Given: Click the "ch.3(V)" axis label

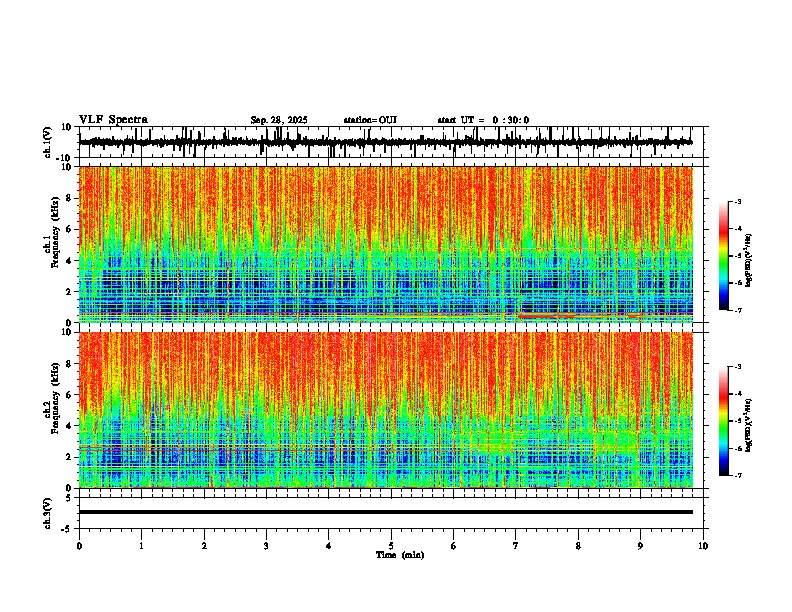Looking at the screenshot, I should (48, 513).
